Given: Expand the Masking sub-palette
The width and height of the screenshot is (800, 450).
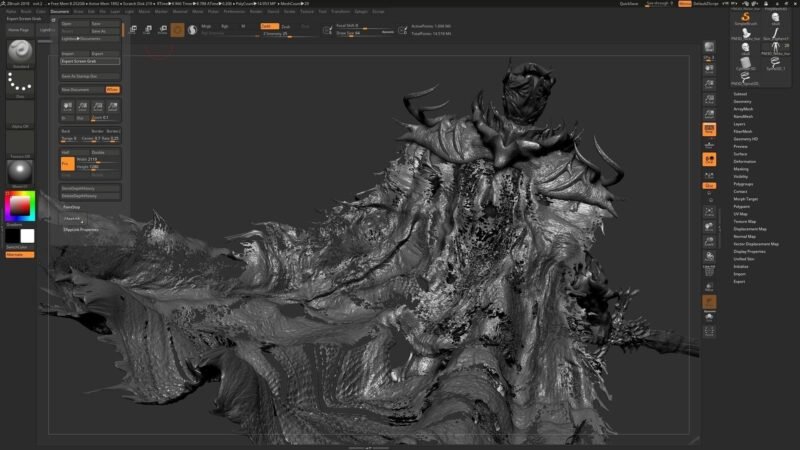Looking at the screenshot, I should pyautogui.click(x=741, y=169).
